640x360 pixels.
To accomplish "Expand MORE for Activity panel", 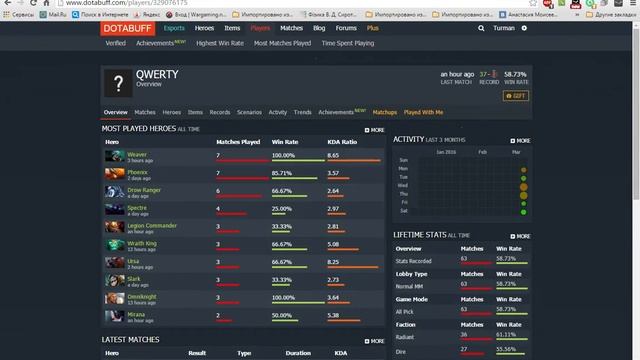I will tap(520, 141).
